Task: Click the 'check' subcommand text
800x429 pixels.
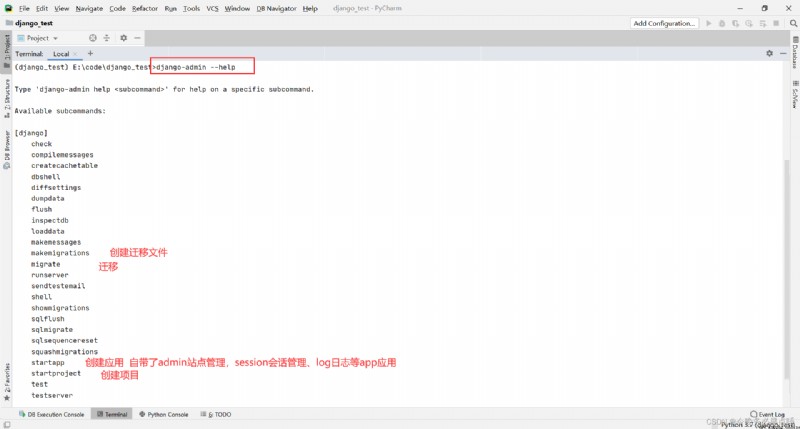Action: [x=41, y=144]
